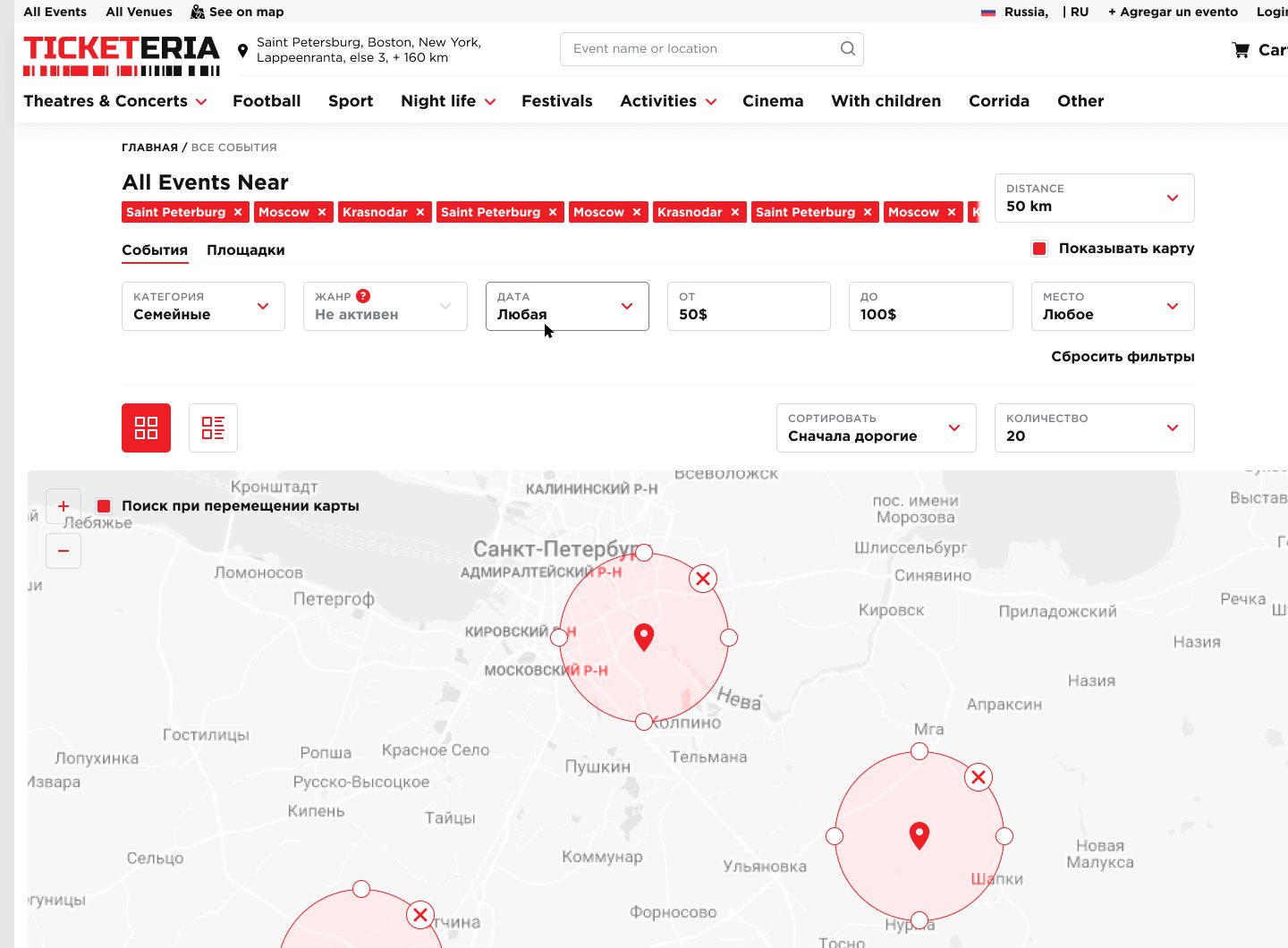Screen dimensions: 1288x948
Task: Click the ВСЕ СОБЫТИЯ breadcrumb text
Action: click(x=233, y=148)
